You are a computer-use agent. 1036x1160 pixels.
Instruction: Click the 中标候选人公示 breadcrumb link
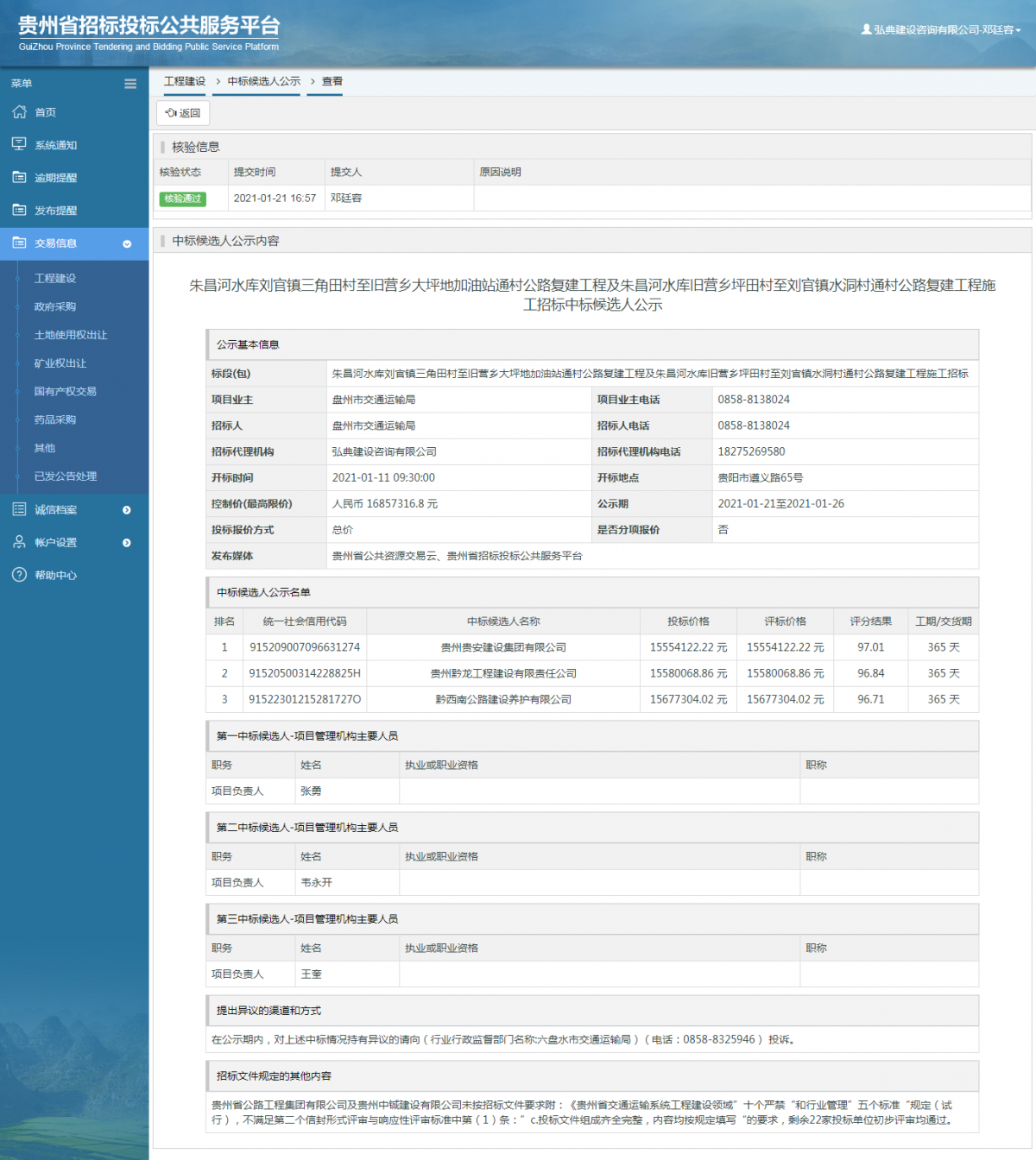[264, 81]
